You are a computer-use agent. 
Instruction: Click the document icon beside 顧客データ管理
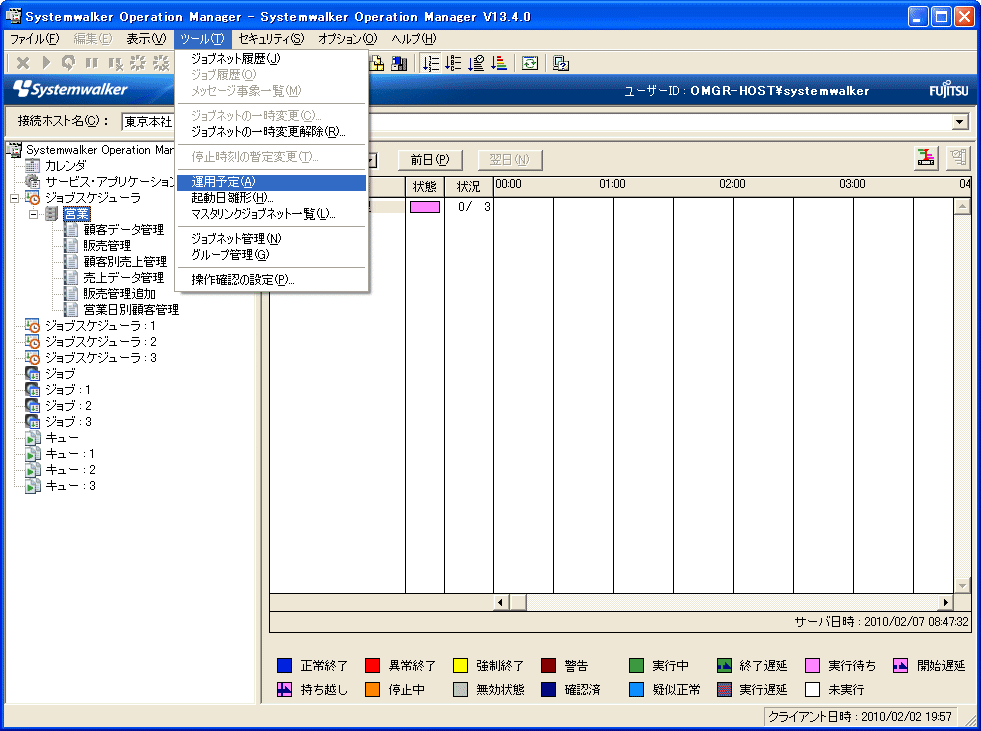[72, 230]
